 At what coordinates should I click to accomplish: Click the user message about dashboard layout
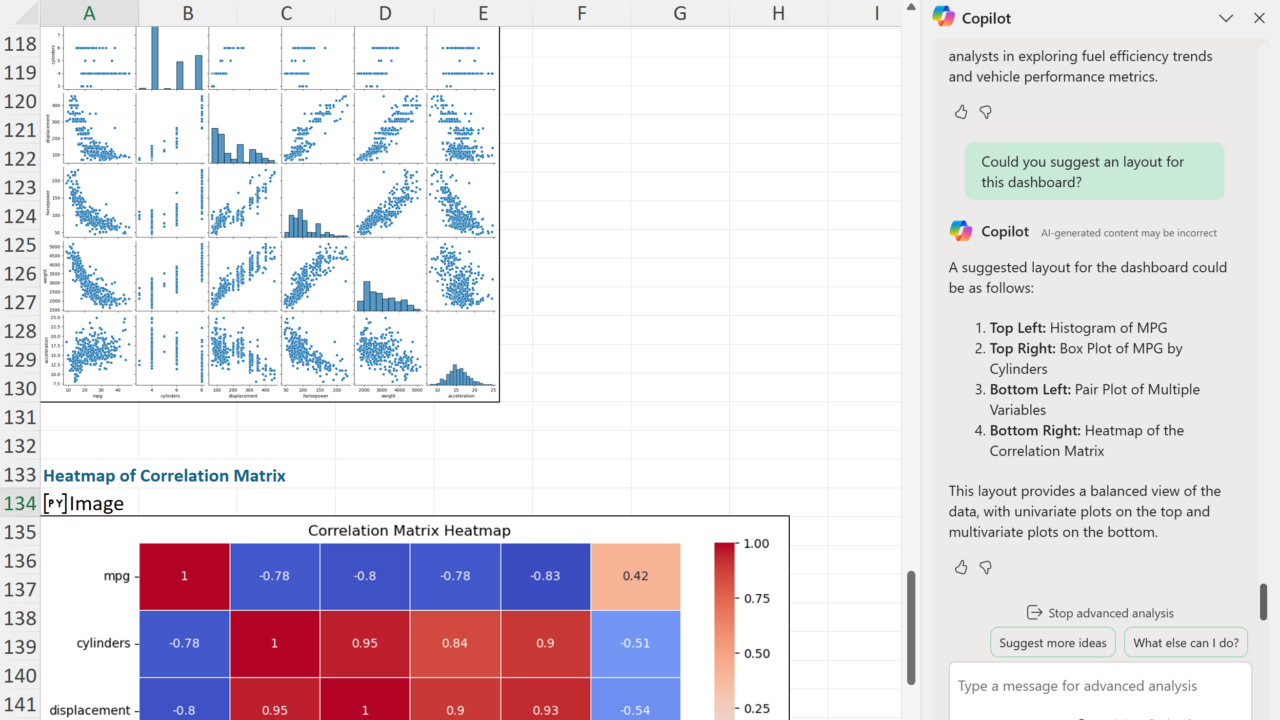point(1094,171)
